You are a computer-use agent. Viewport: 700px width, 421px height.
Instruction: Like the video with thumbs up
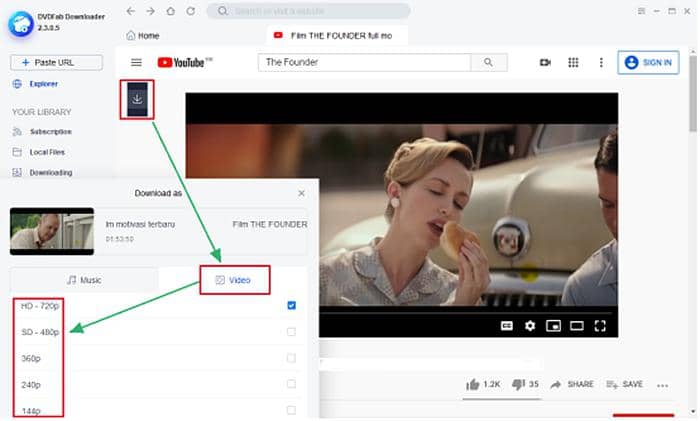pyautogui.click(x=472, y=384)
